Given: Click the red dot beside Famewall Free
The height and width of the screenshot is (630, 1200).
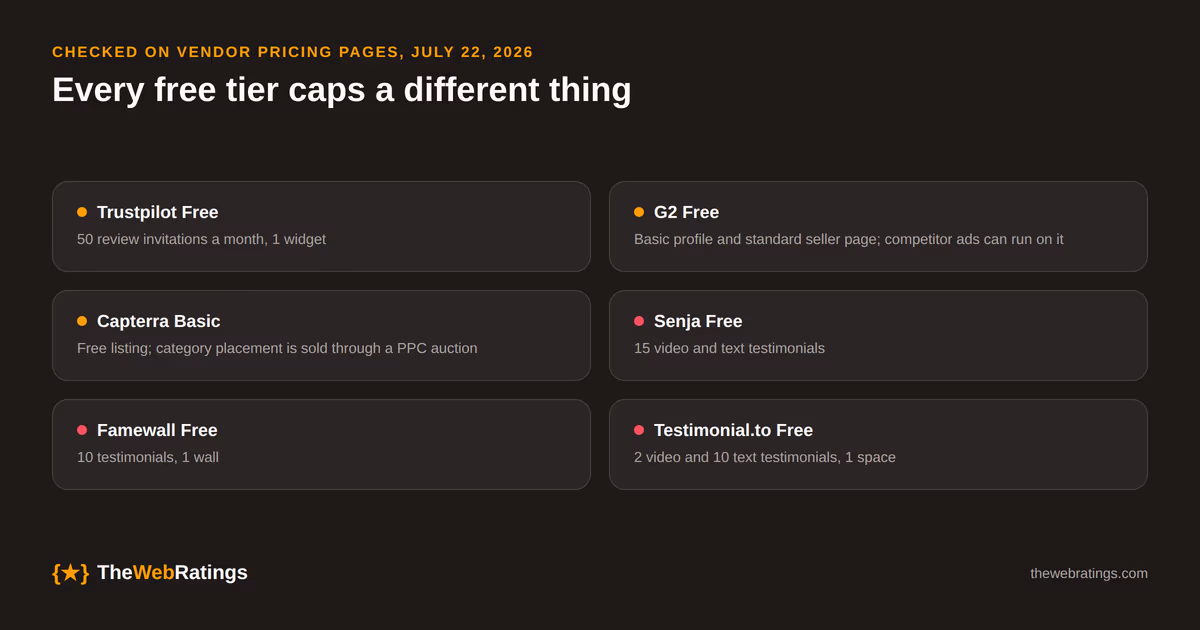Looking at the screenshot, I should click(x=82, y=430).
